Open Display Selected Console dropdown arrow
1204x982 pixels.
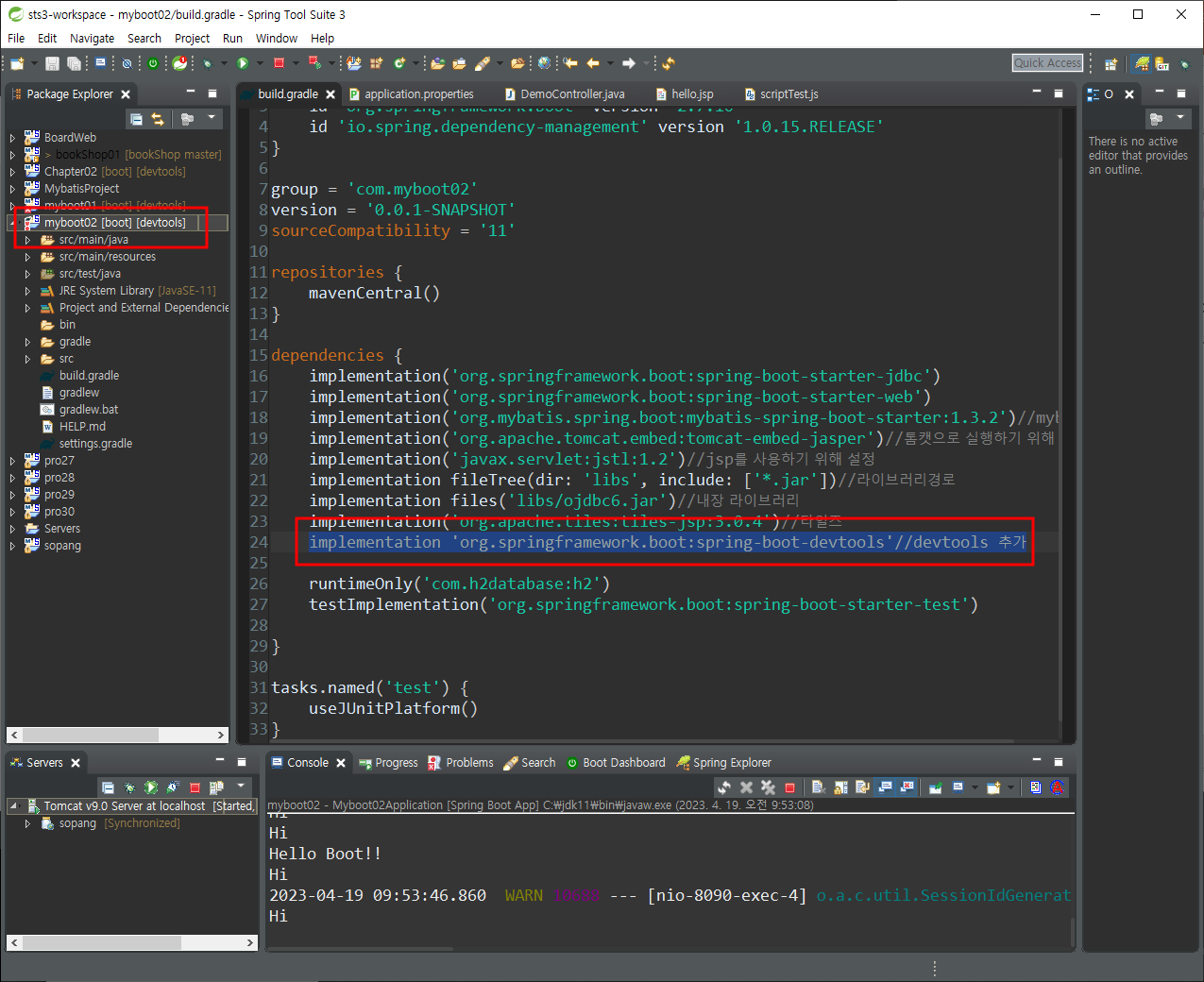975,787
